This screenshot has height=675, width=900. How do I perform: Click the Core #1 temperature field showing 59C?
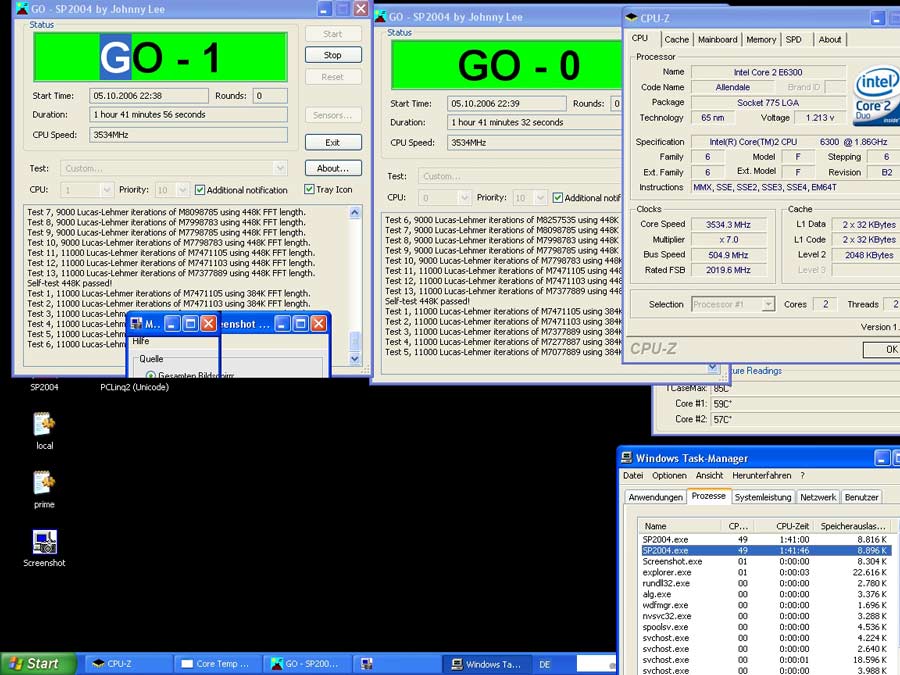806,404
